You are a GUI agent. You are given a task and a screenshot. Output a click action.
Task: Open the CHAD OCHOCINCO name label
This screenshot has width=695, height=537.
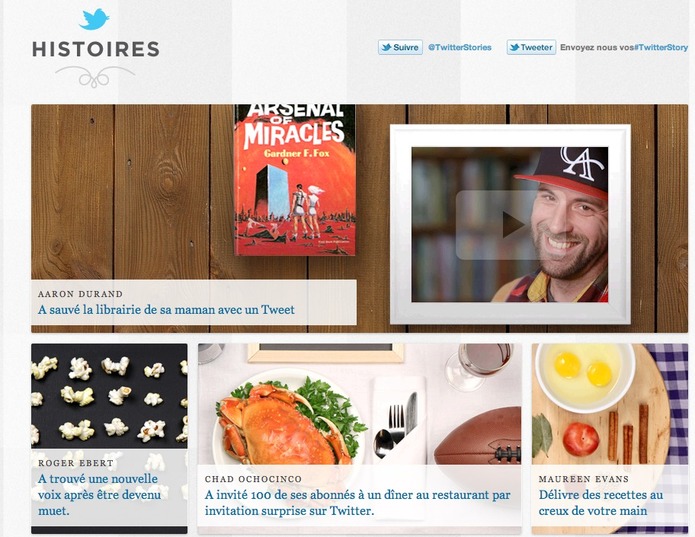pyautogui.click(x=253, y=479)
